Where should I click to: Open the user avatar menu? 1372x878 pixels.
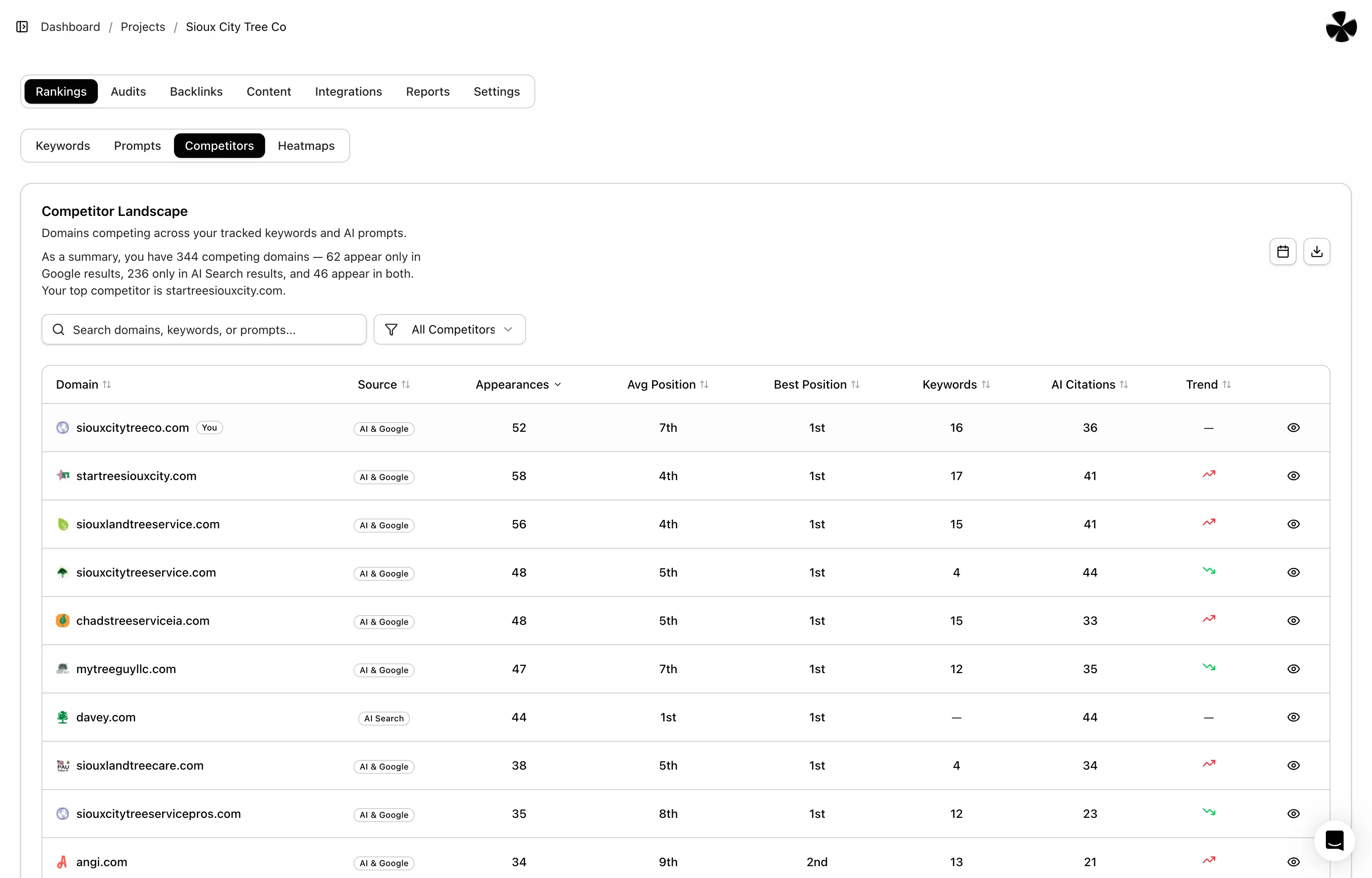pyautogui.click(x=1341, y=27)
